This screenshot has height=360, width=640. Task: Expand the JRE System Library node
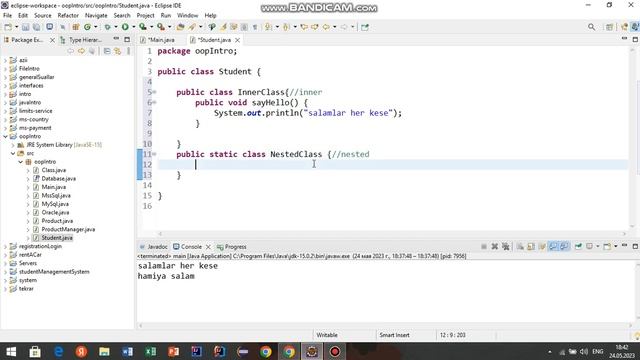13,145
